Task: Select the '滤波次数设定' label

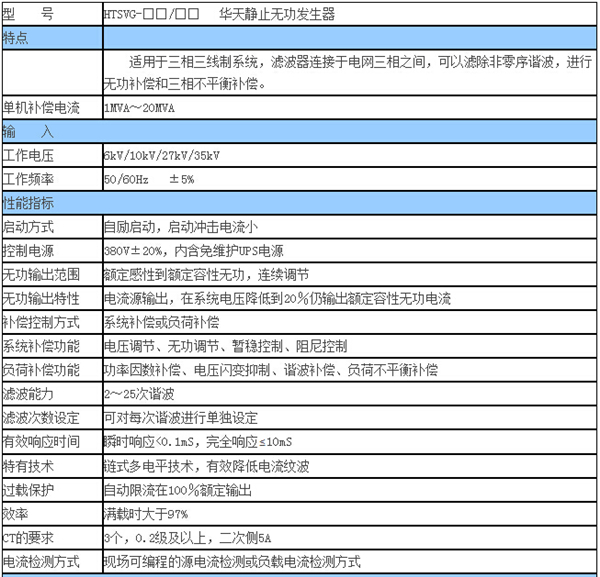Action: point(41,418)
